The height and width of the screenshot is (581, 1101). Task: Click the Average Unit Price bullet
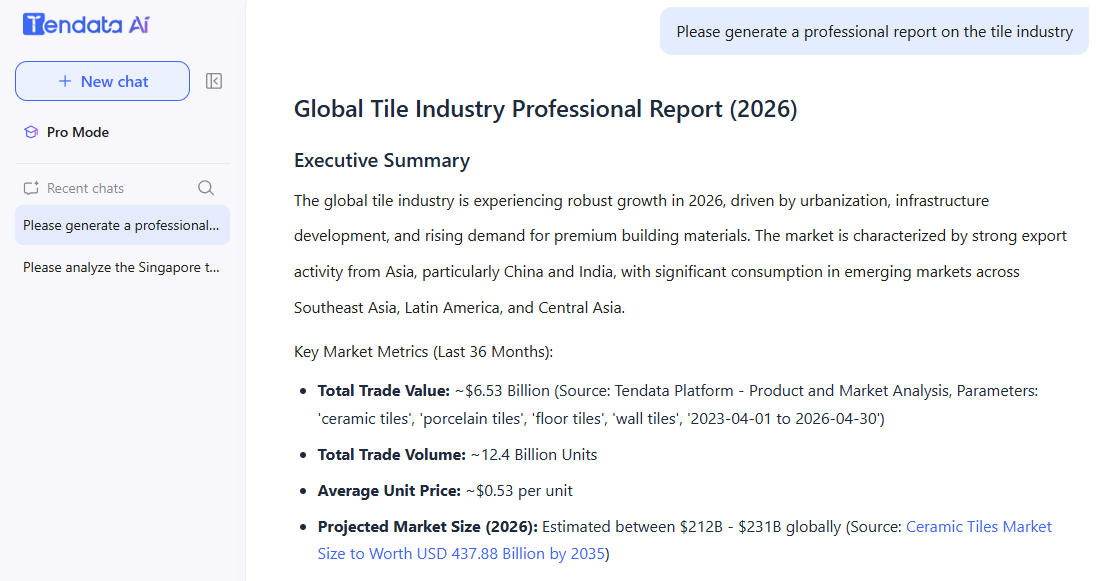coord(445,490)
